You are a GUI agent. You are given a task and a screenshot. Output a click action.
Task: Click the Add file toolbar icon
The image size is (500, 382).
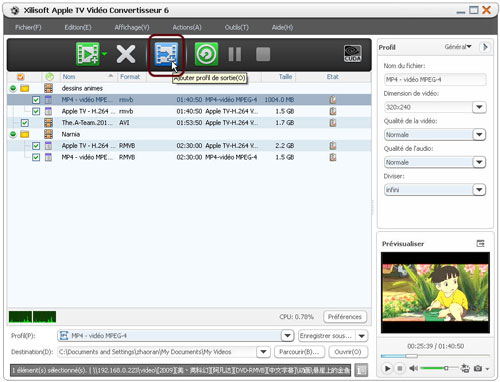88,54
